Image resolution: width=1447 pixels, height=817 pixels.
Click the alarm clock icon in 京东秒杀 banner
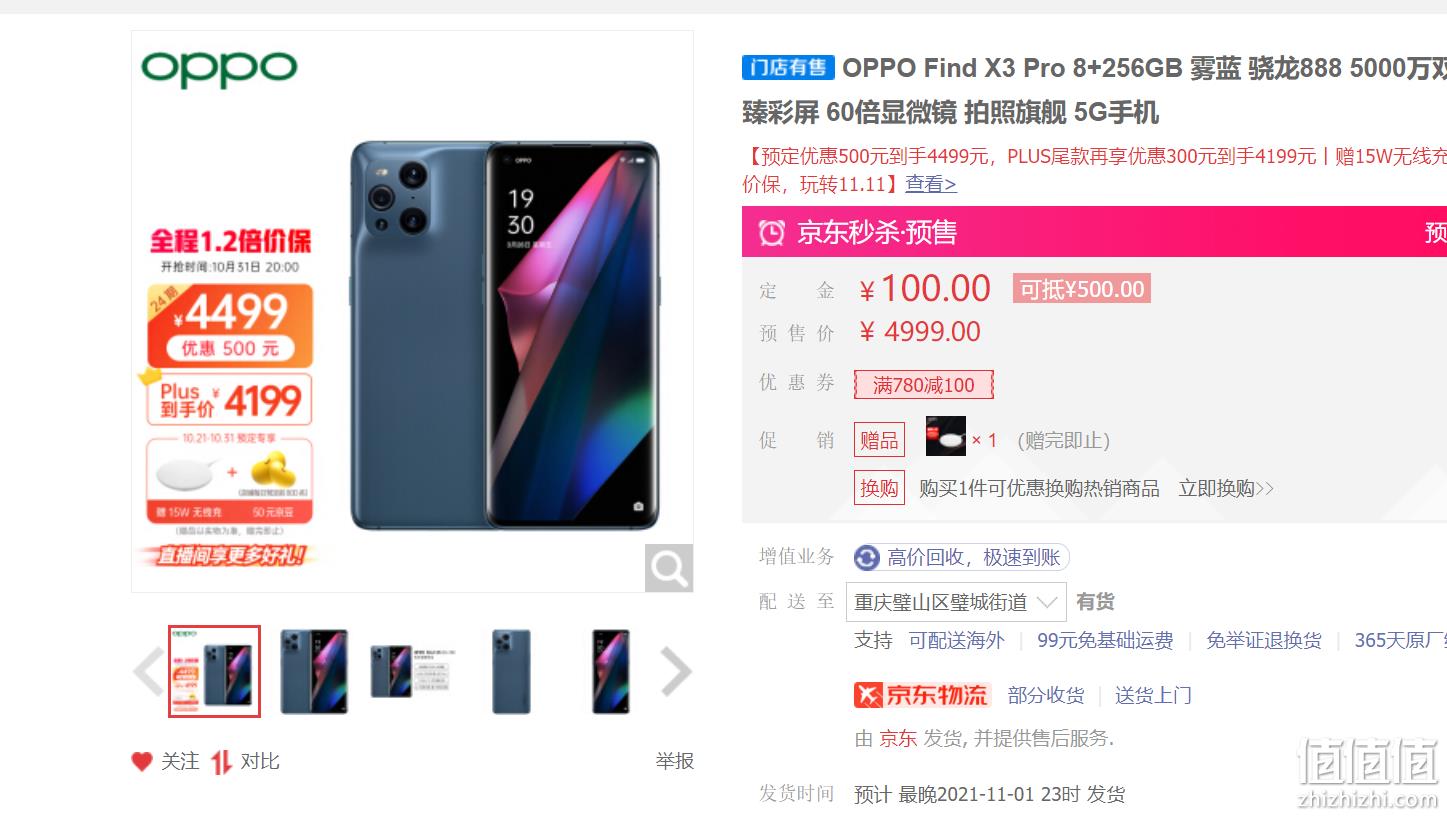click(771, 232)
